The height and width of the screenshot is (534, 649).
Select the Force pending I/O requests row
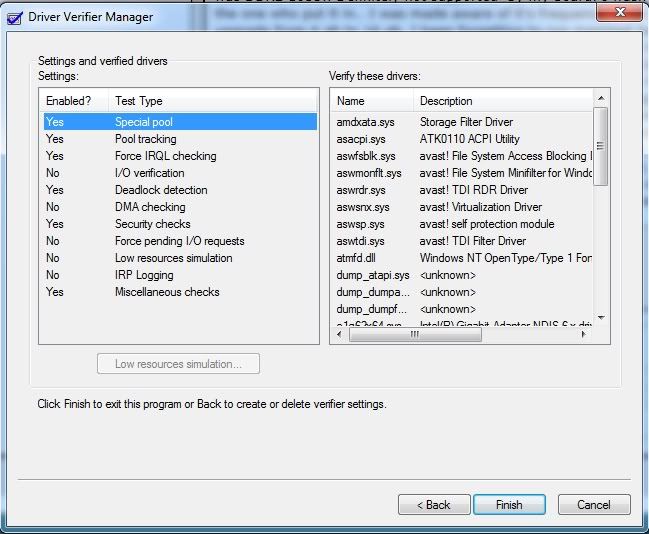tap(180, 241)
